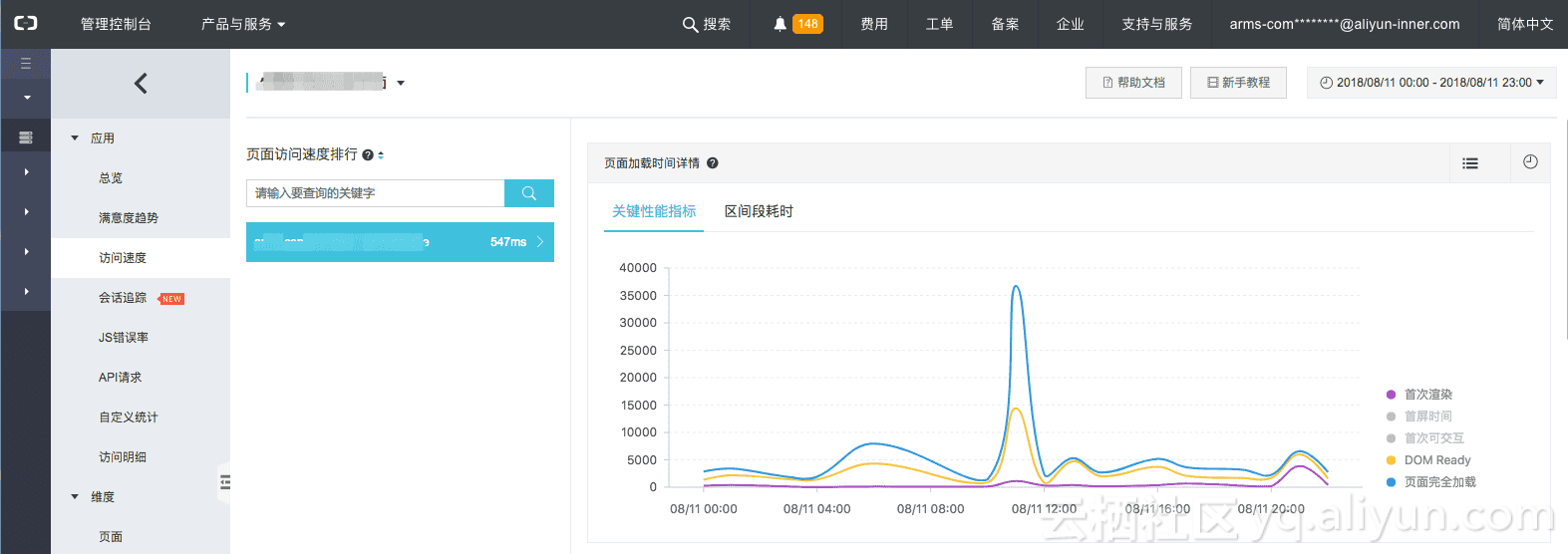Open 工单 in top menu
The image size is (1568, 554).
(x=939, y=24)
